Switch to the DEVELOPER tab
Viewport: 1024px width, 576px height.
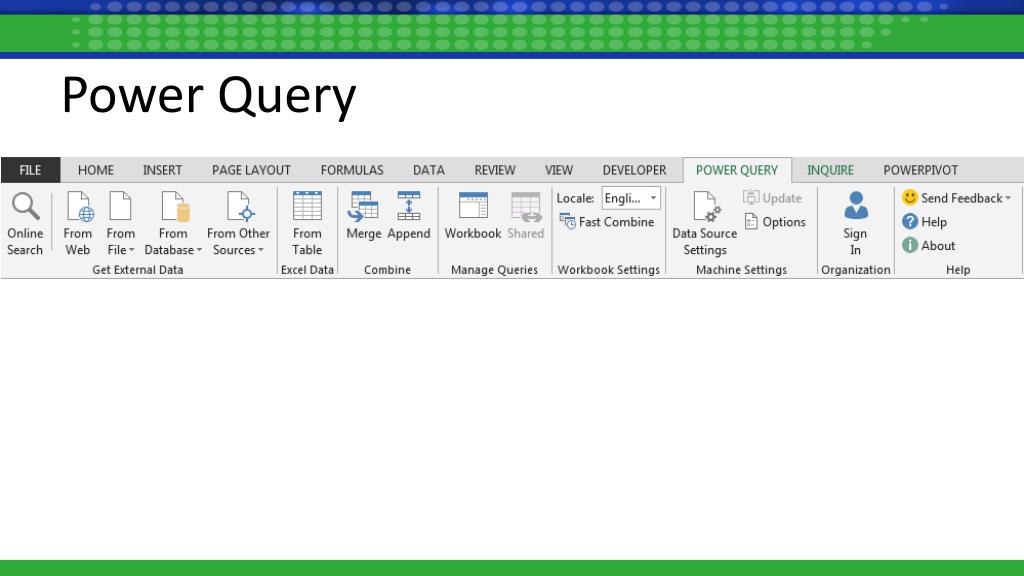tap(634, 170)
